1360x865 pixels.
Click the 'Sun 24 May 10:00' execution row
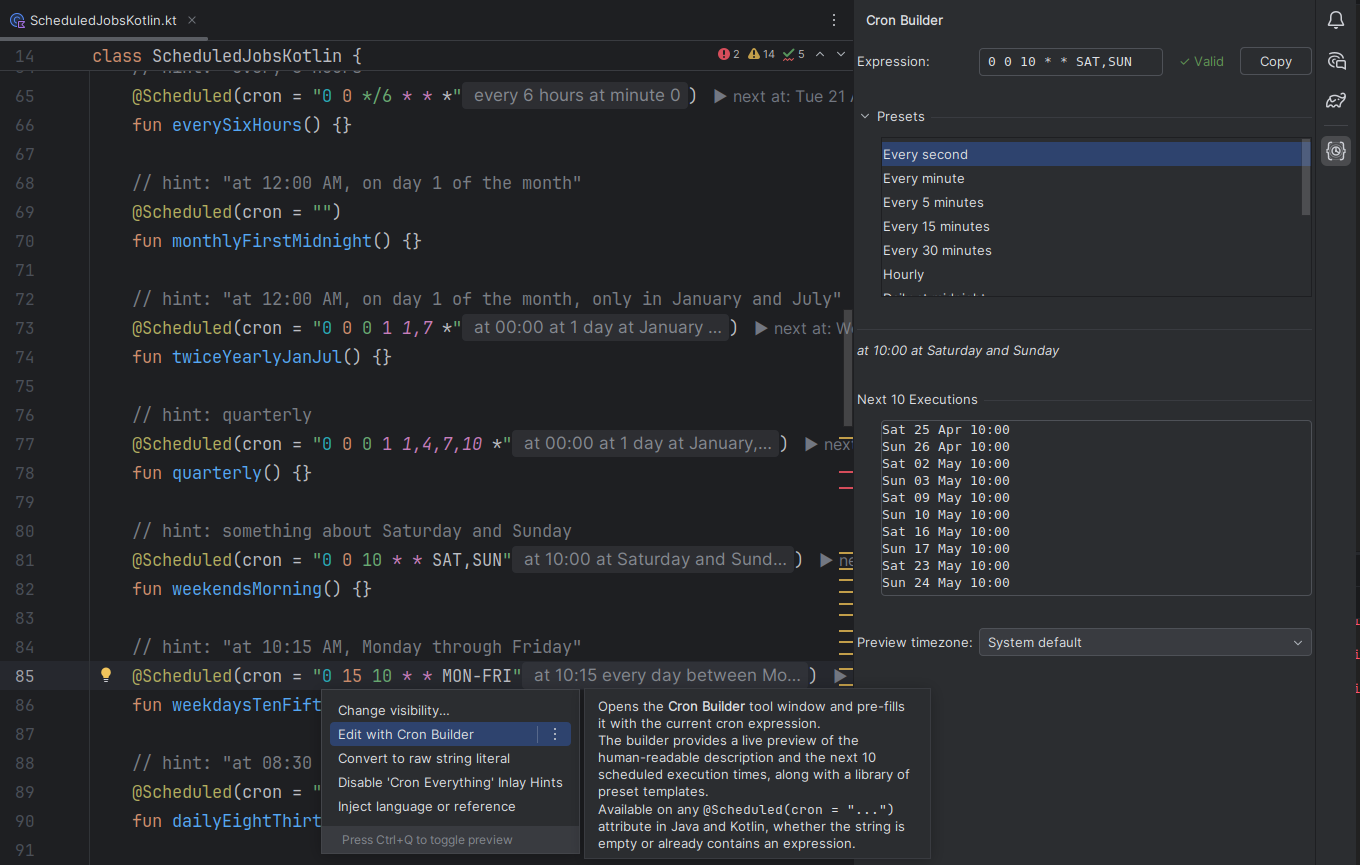click(946, 583)
